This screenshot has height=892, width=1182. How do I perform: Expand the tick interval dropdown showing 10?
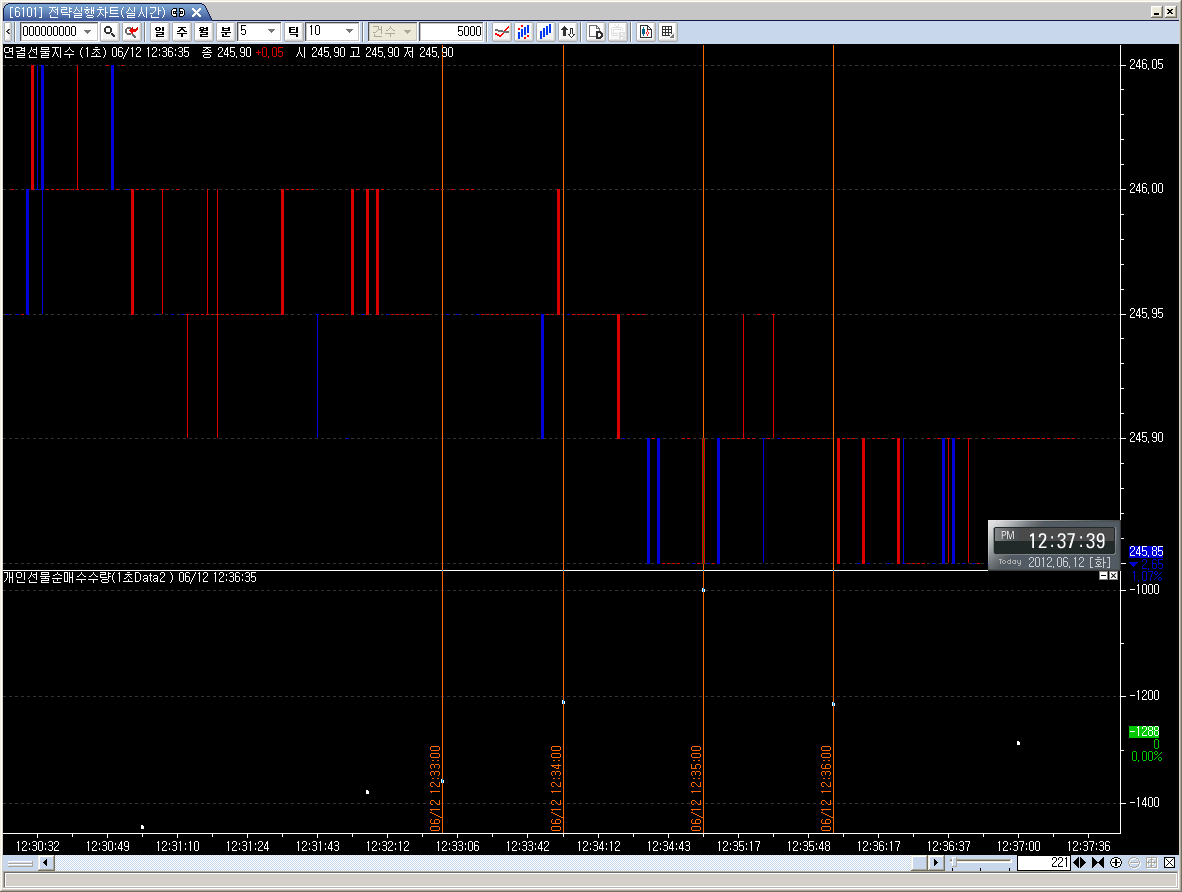tap(349, 31)
